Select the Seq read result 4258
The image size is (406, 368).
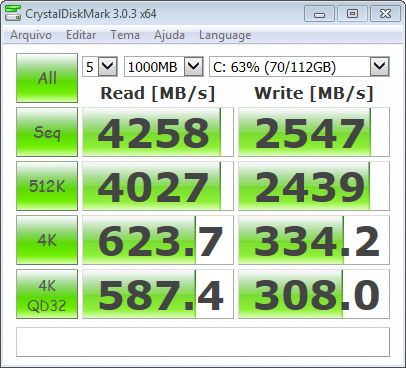tap(158, 132)
